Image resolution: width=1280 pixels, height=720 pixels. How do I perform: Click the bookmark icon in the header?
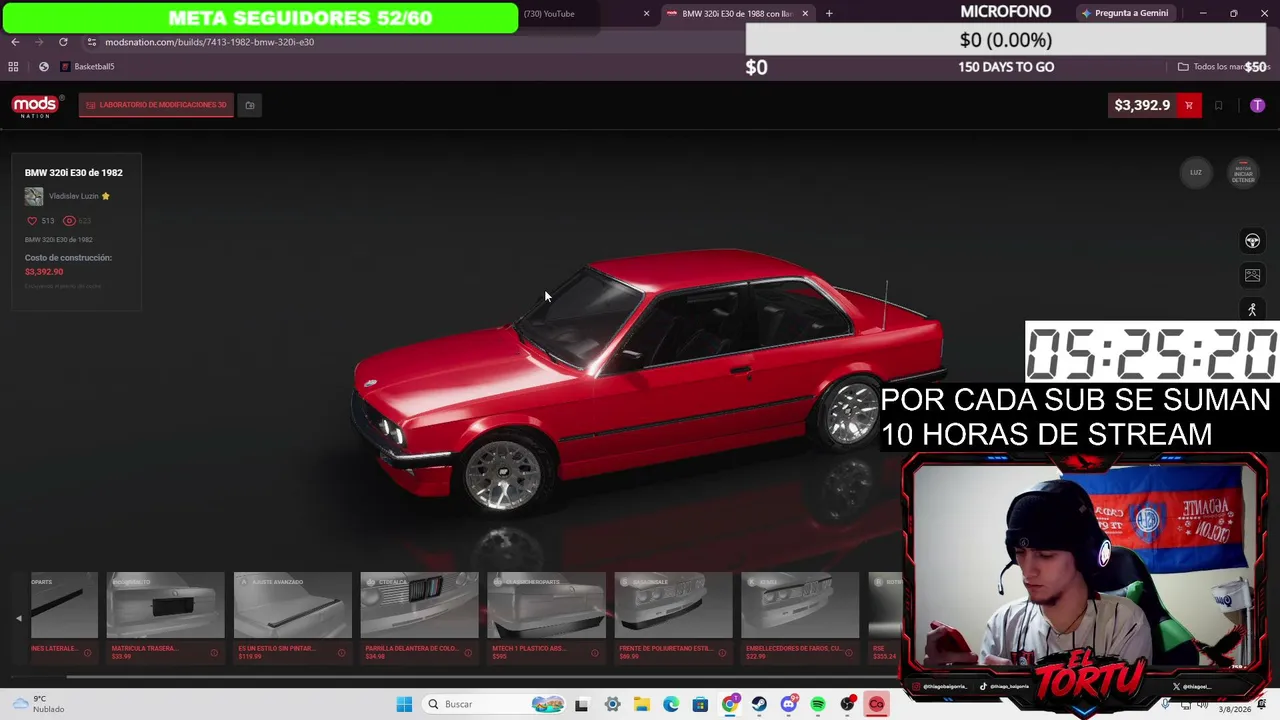[1218, 105]
